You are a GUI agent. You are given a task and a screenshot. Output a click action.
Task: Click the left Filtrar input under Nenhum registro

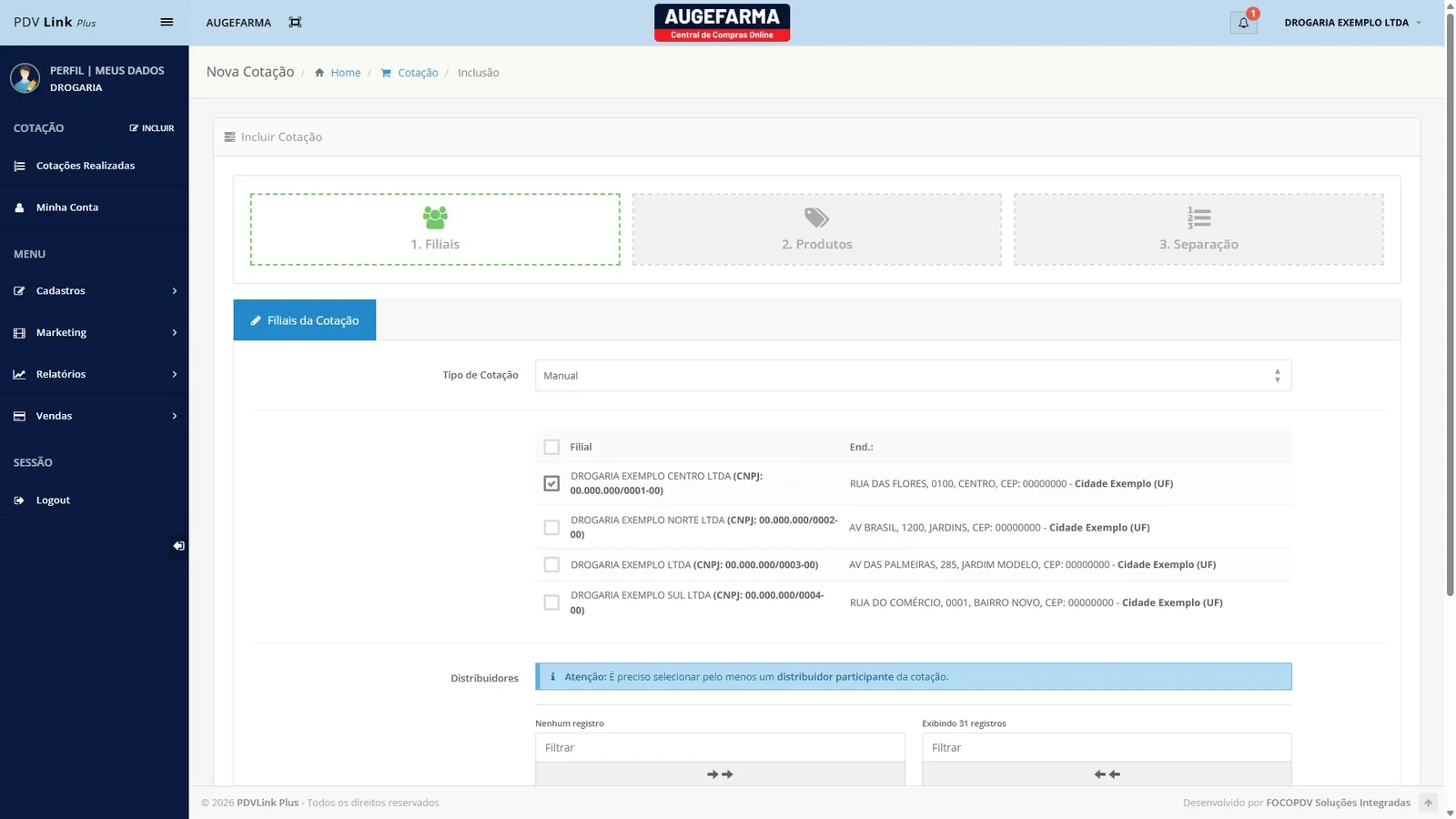(720, 748)
